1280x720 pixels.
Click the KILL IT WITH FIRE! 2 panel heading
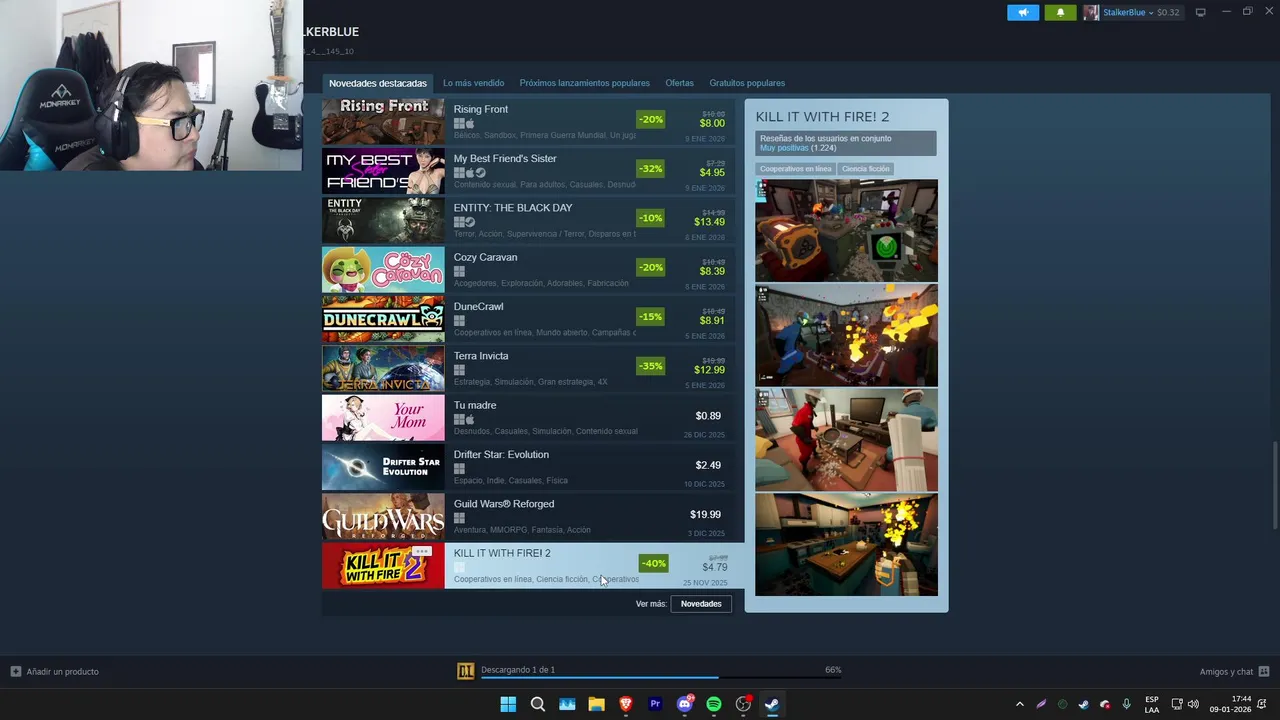tap(822, 117)
